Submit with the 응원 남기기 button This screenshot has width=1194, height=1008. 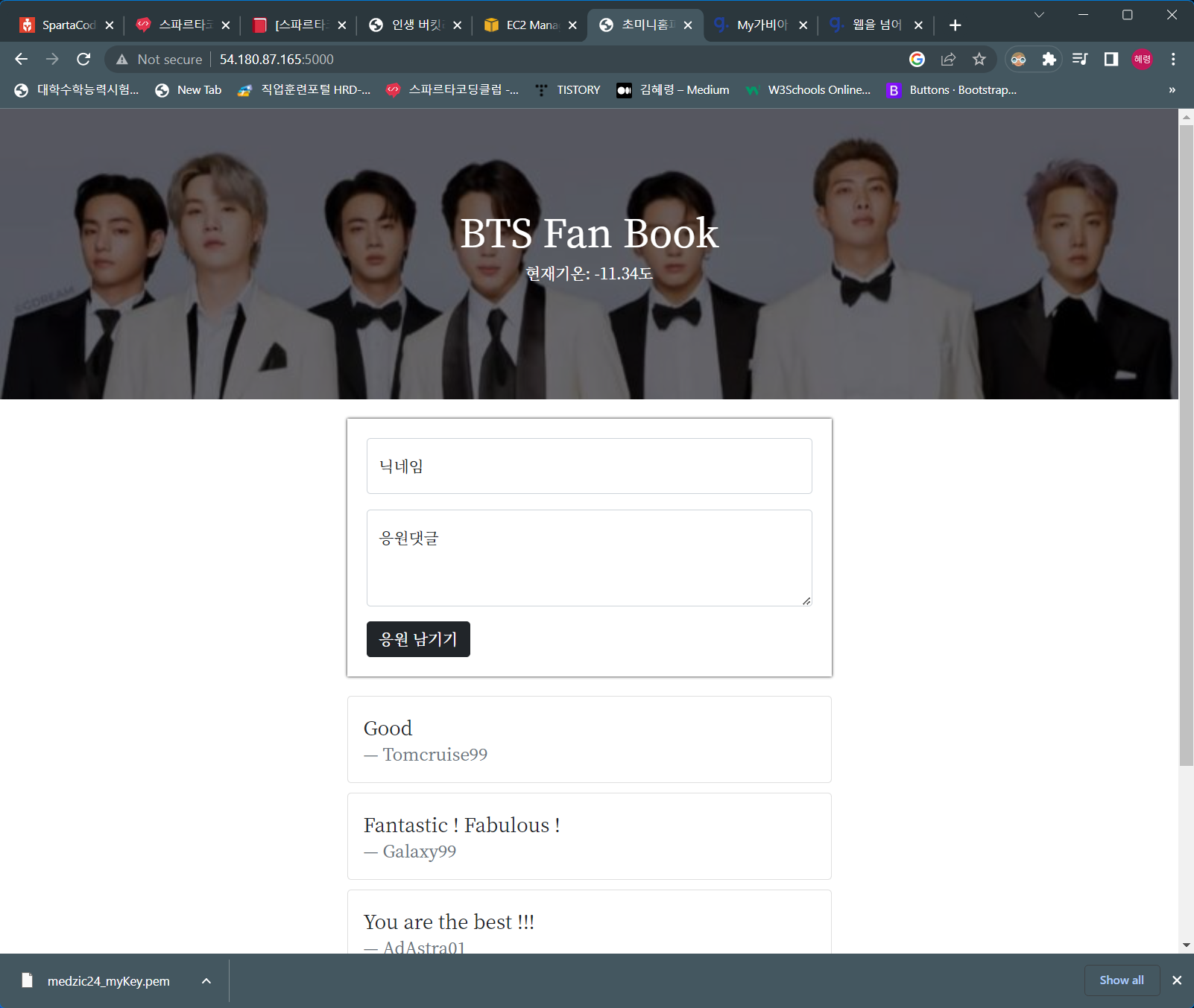[418, 639]
